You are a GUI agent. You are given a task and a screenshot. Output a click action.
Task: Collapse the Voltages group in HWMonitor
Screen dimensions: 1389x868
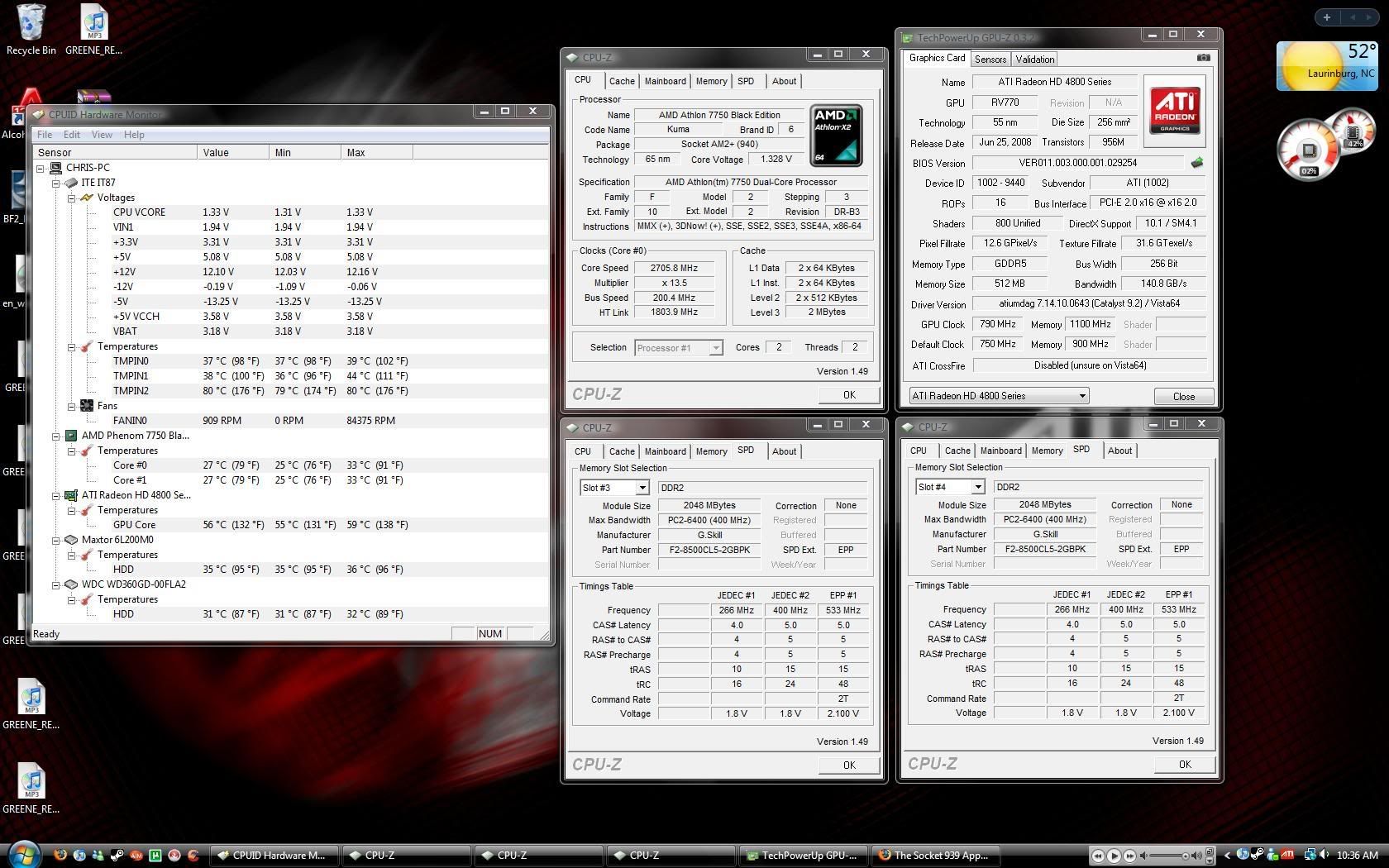[x=72, y=198]
